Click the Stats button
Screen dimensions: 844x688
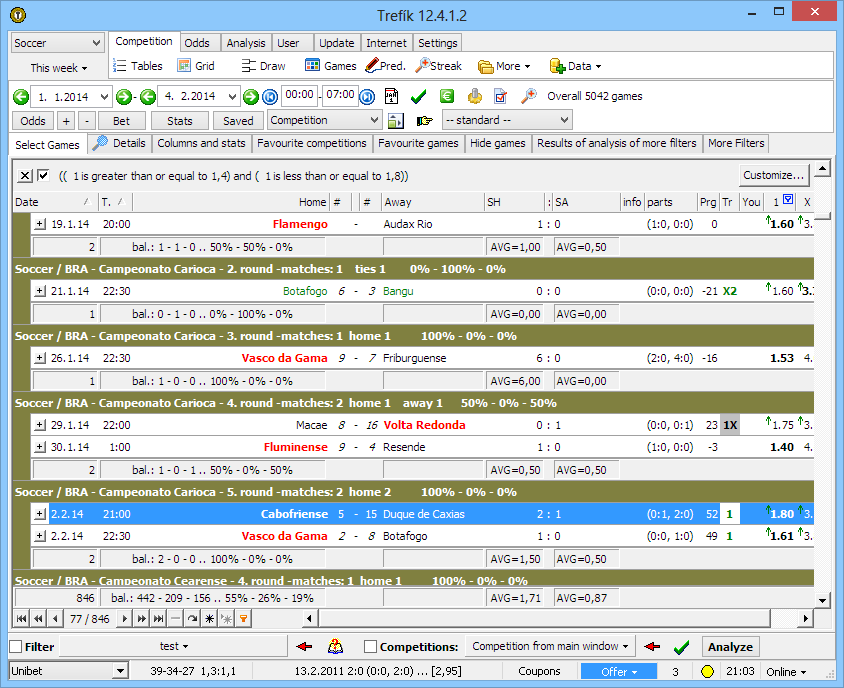coord(180,121)
